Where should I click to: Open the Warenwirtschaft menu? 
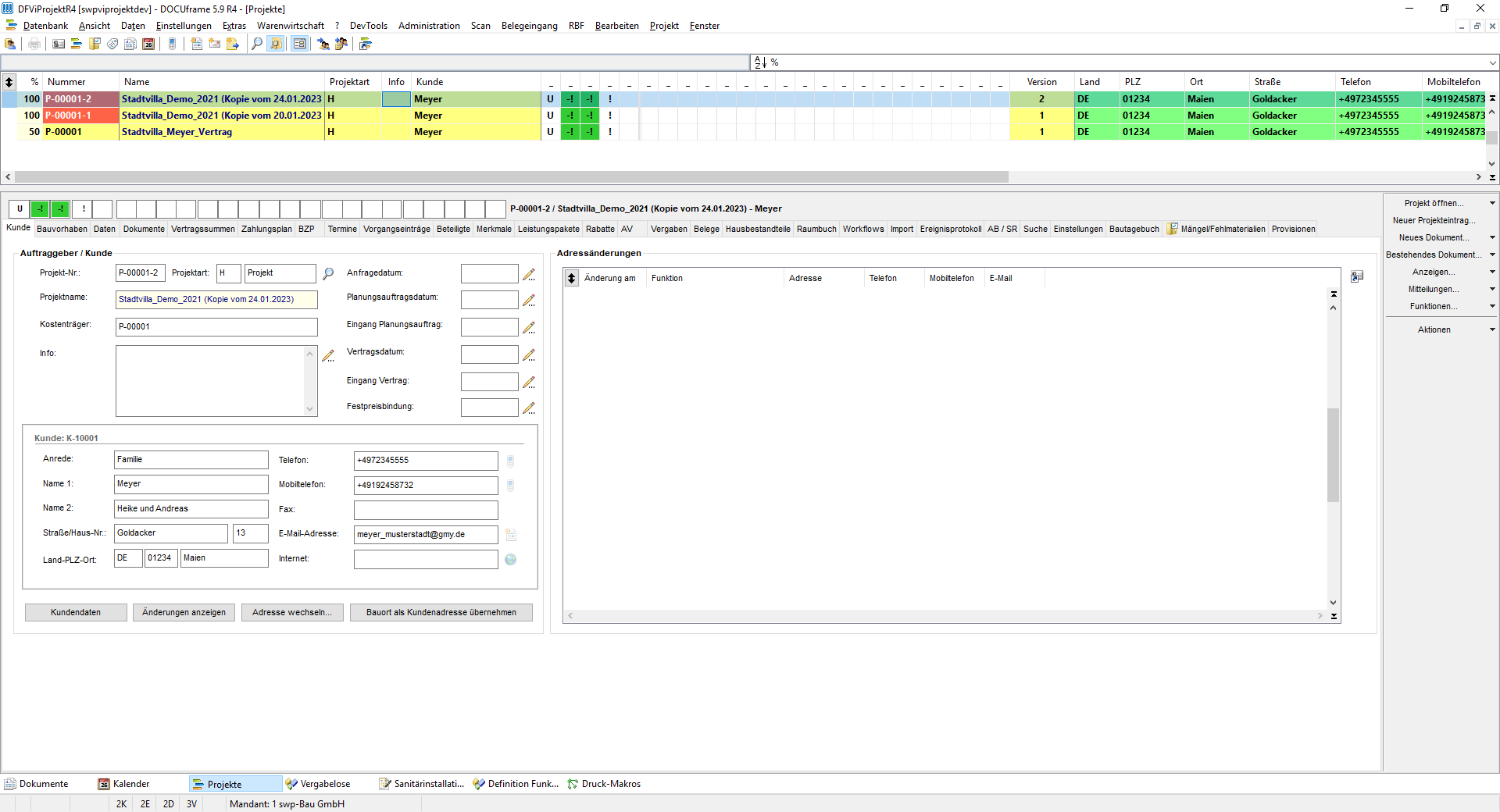[290, 26]
